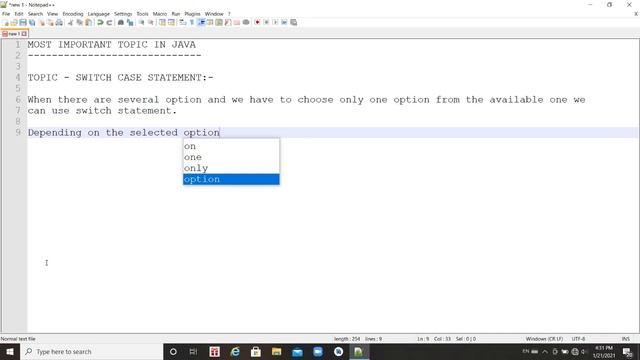Open the Macro menu

pyautogui.click(x=160, y=14)
